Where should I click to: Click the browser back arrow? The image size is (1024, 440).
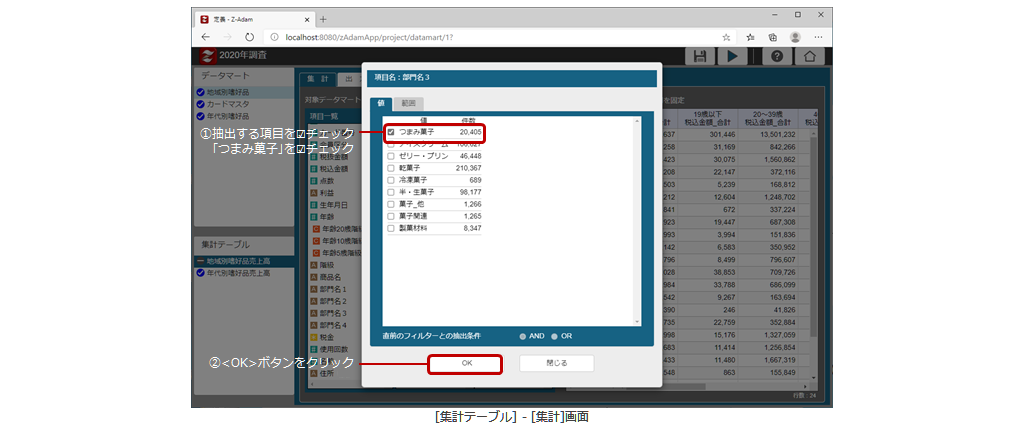(206, 37)
